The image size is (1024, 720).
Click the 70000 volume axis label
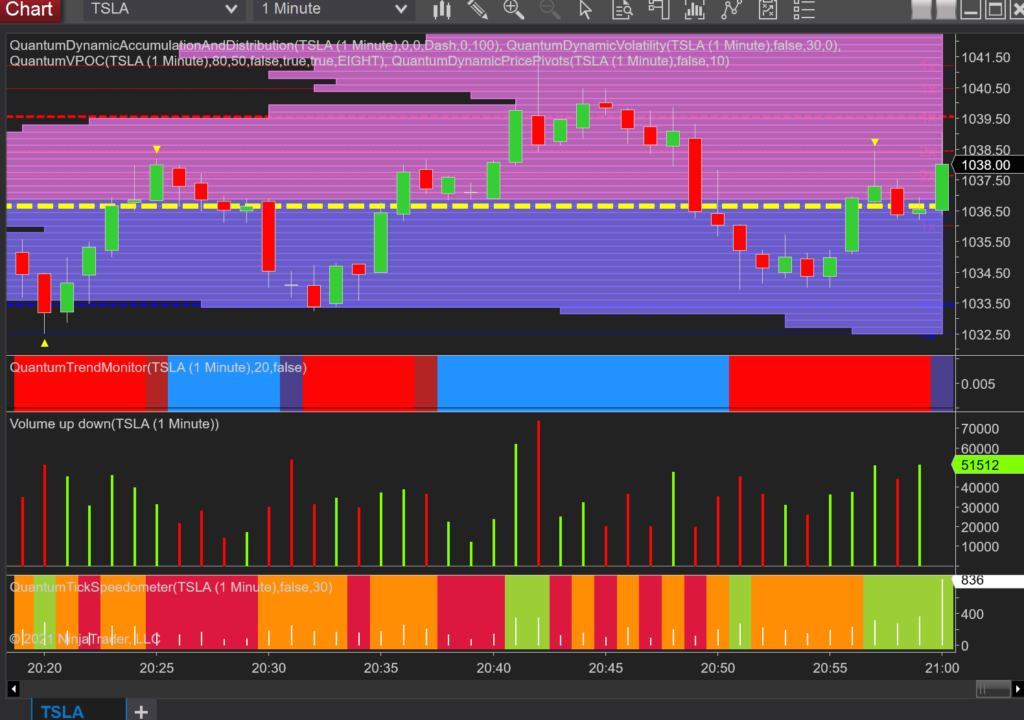pyautogui.click(x=980, y=429)
